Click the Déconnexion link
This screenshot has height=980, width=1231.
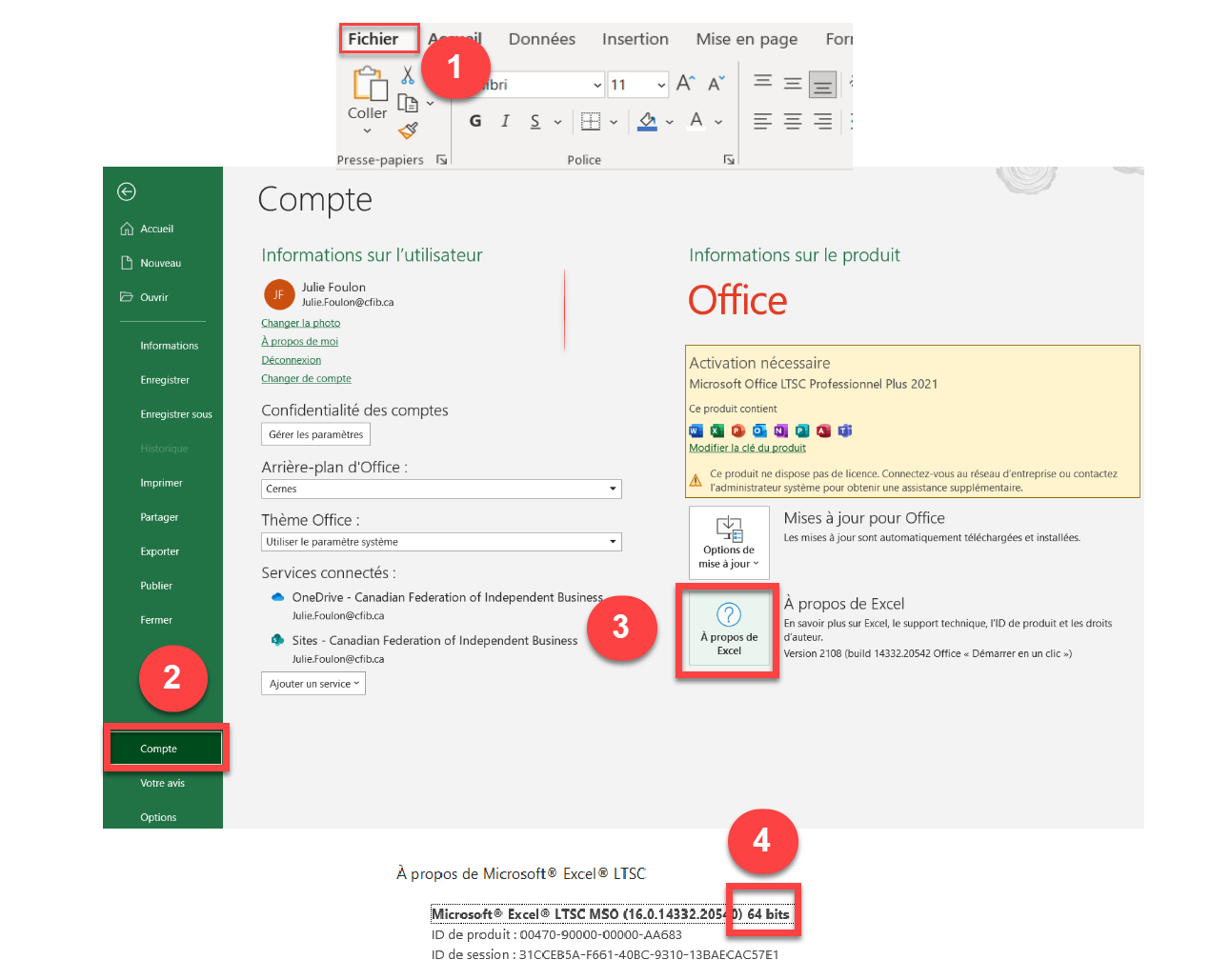pyautogui.click(x=291, y=360)
